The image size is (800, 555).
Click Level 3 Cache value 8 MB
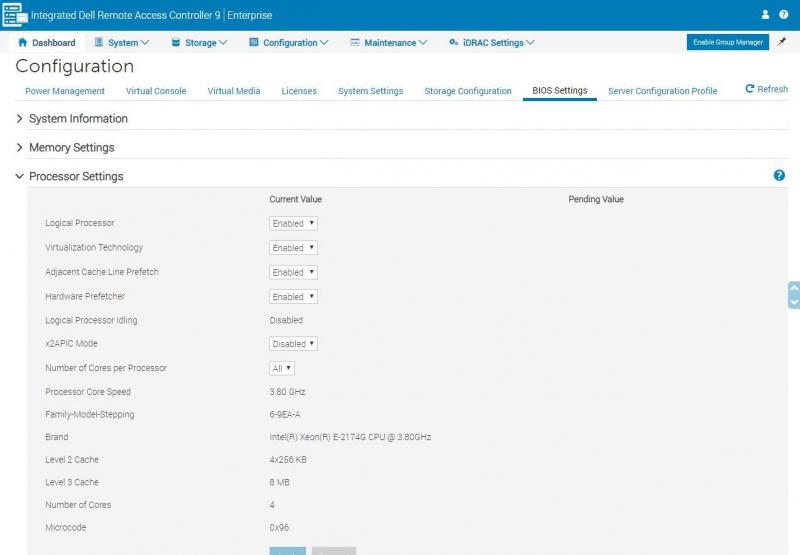coord(279,482)
